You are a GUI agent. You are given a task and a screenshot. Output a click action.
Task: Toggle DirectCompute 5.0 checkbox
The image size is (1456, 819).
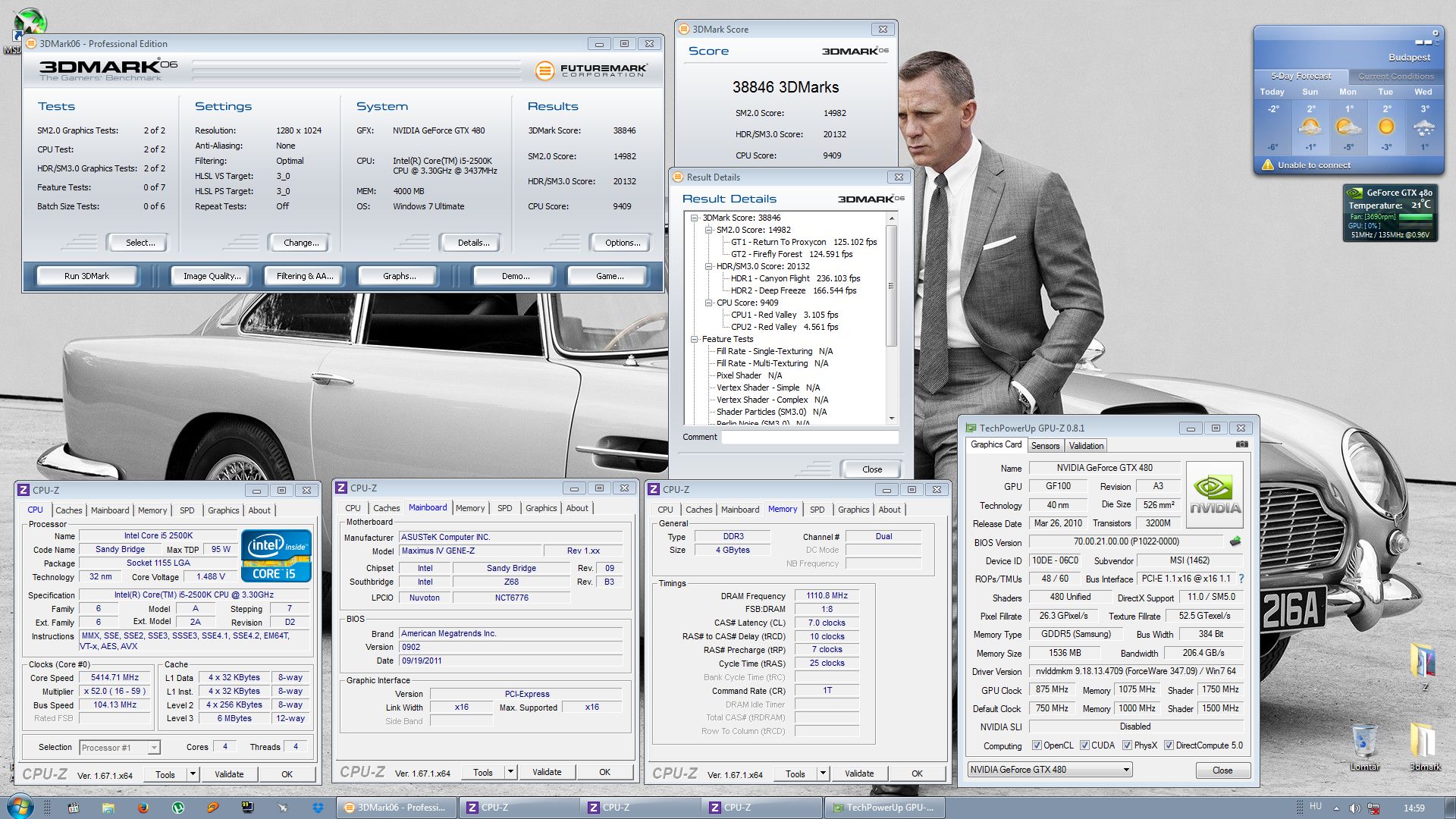(1169, 745)
